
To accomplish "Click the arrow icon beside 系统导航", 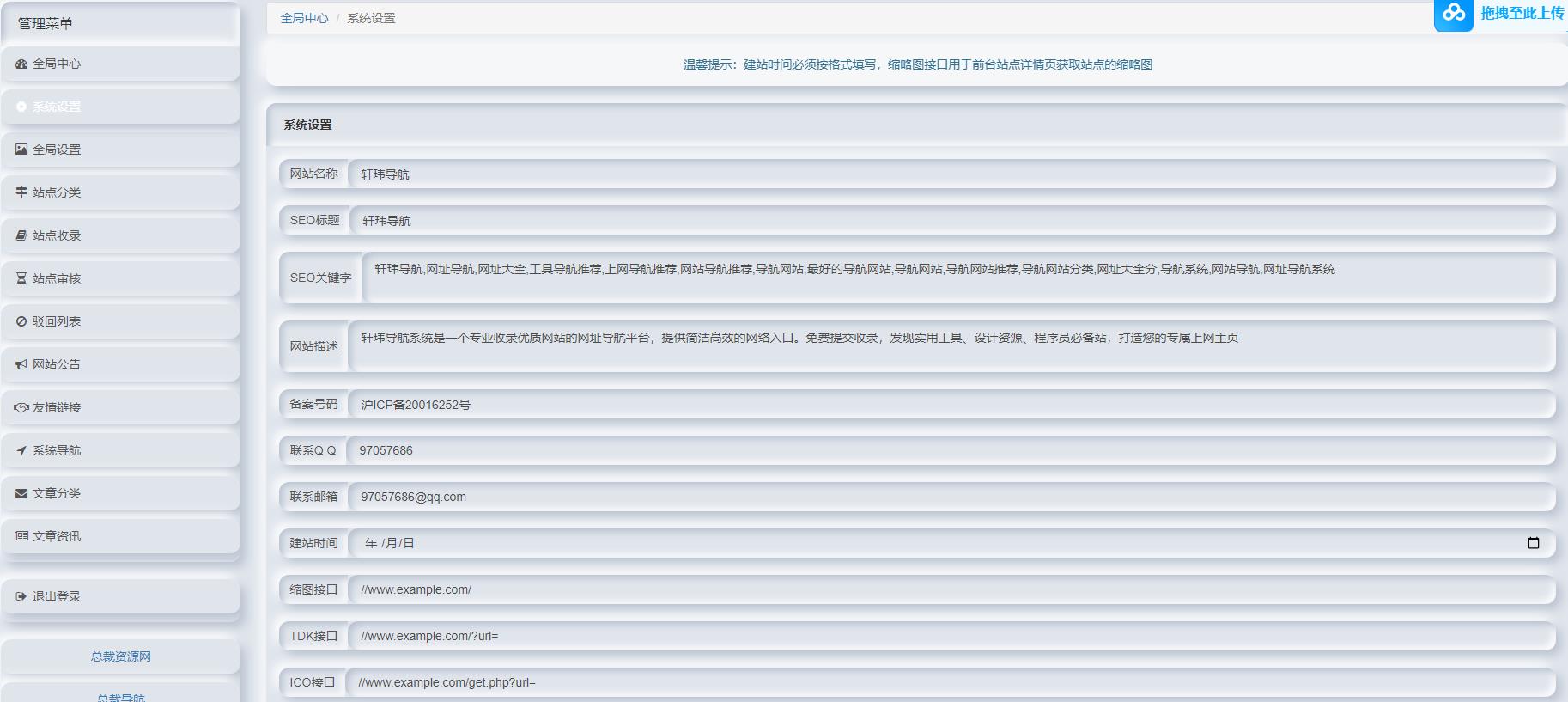I will point(21,450).
